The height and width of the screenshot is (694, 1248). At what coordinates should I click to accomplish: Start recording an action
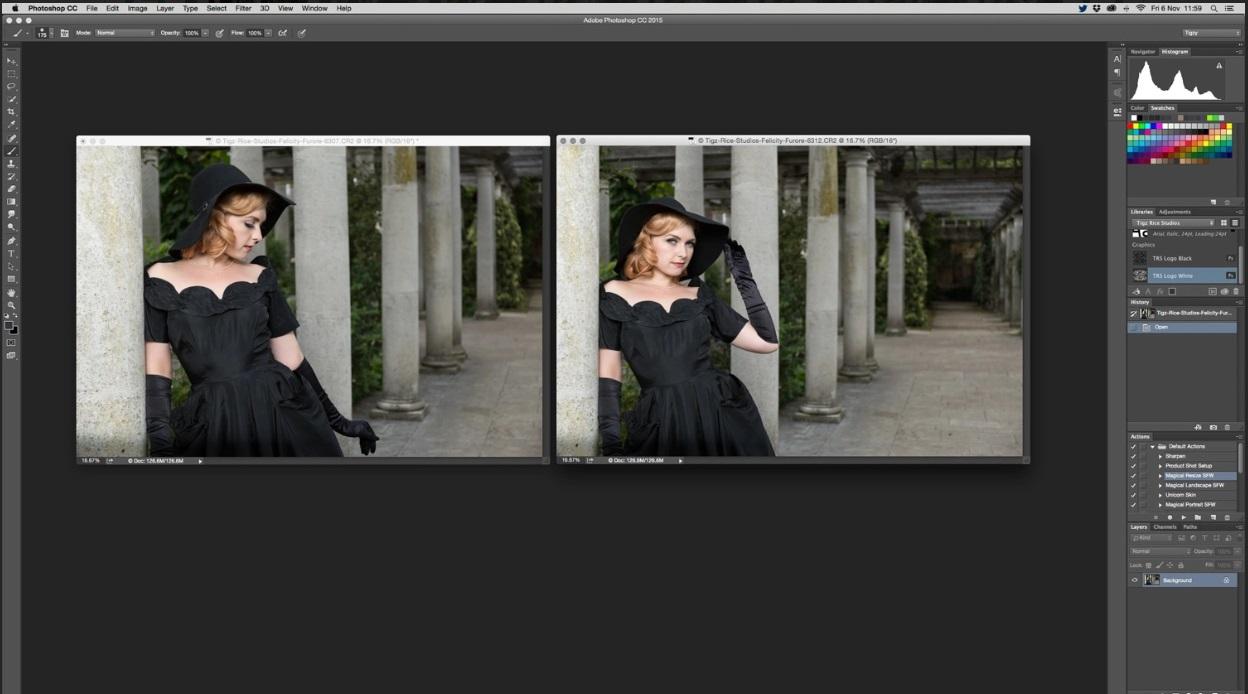[x=1170, y=517]
